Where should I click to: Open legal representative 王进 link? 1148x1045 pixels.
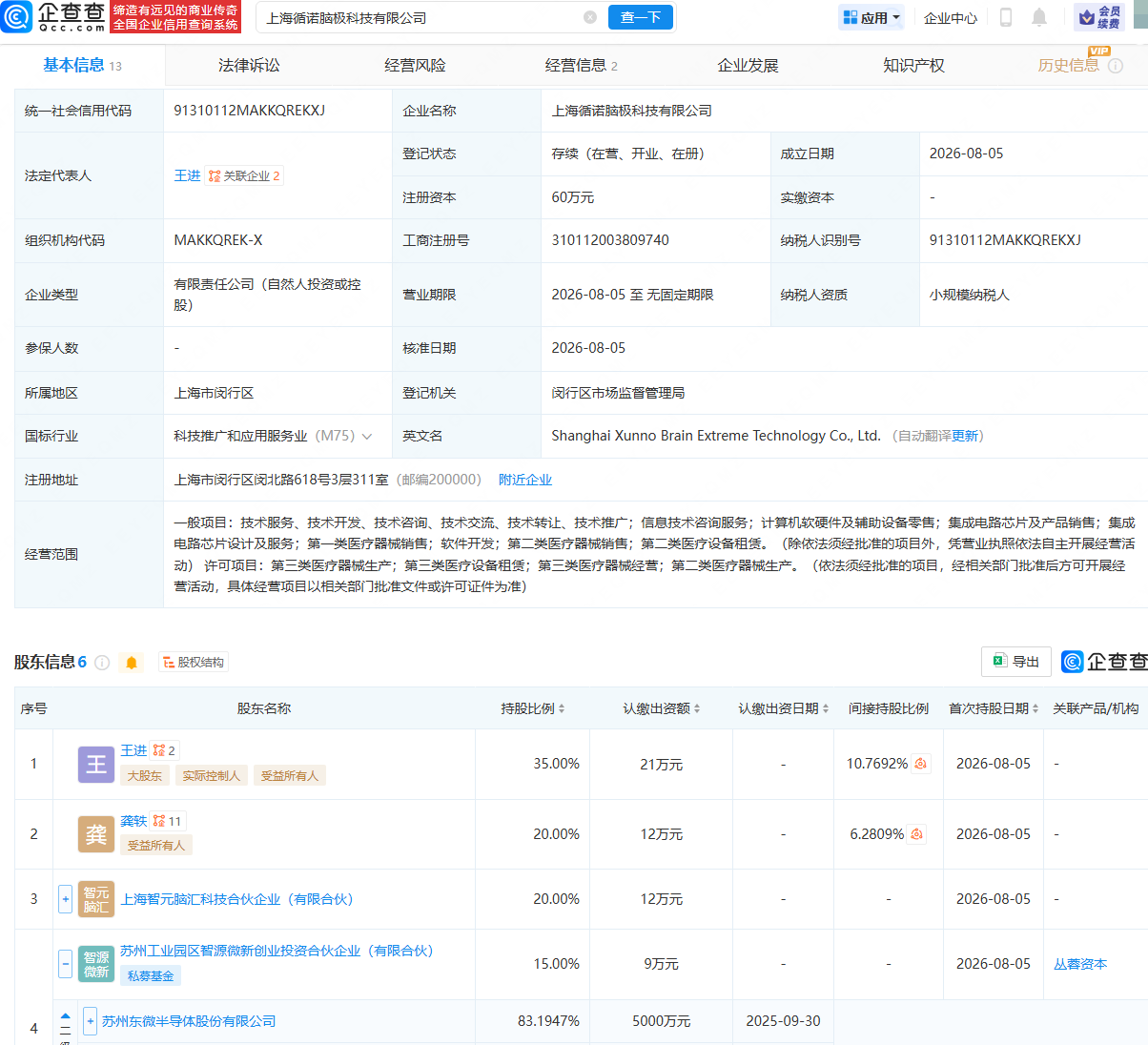187,175
